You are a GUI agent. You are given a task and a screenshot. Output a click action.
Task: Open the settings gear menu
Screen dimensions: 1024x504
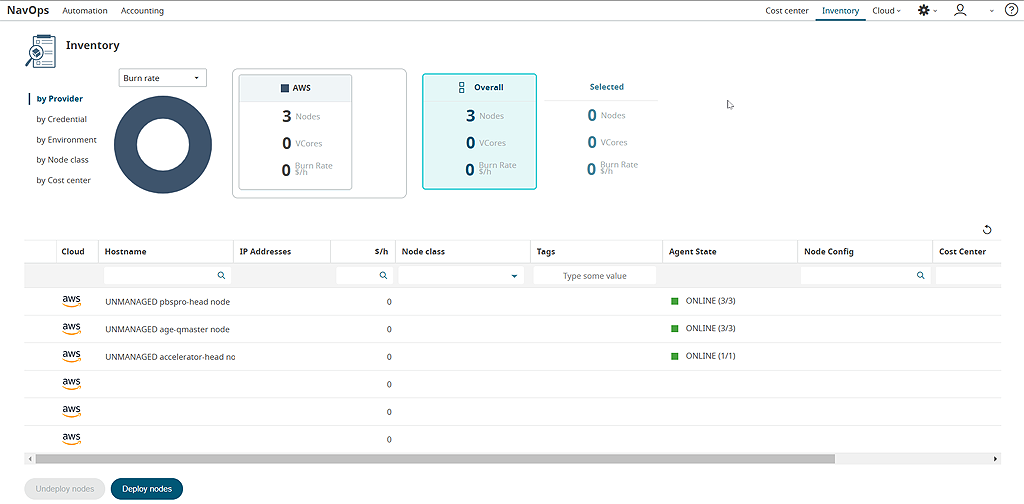point(923,10)
